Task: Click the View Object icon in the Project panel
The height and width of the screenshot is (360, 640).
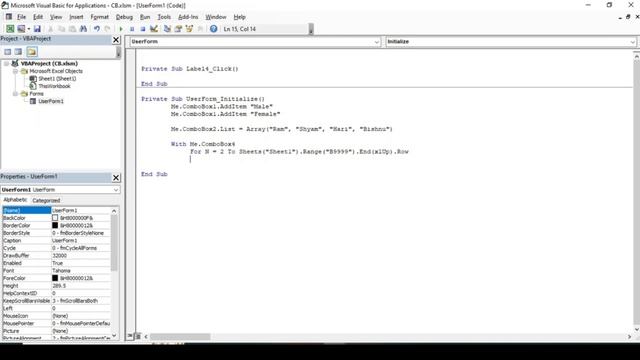Action: point(18,52)
